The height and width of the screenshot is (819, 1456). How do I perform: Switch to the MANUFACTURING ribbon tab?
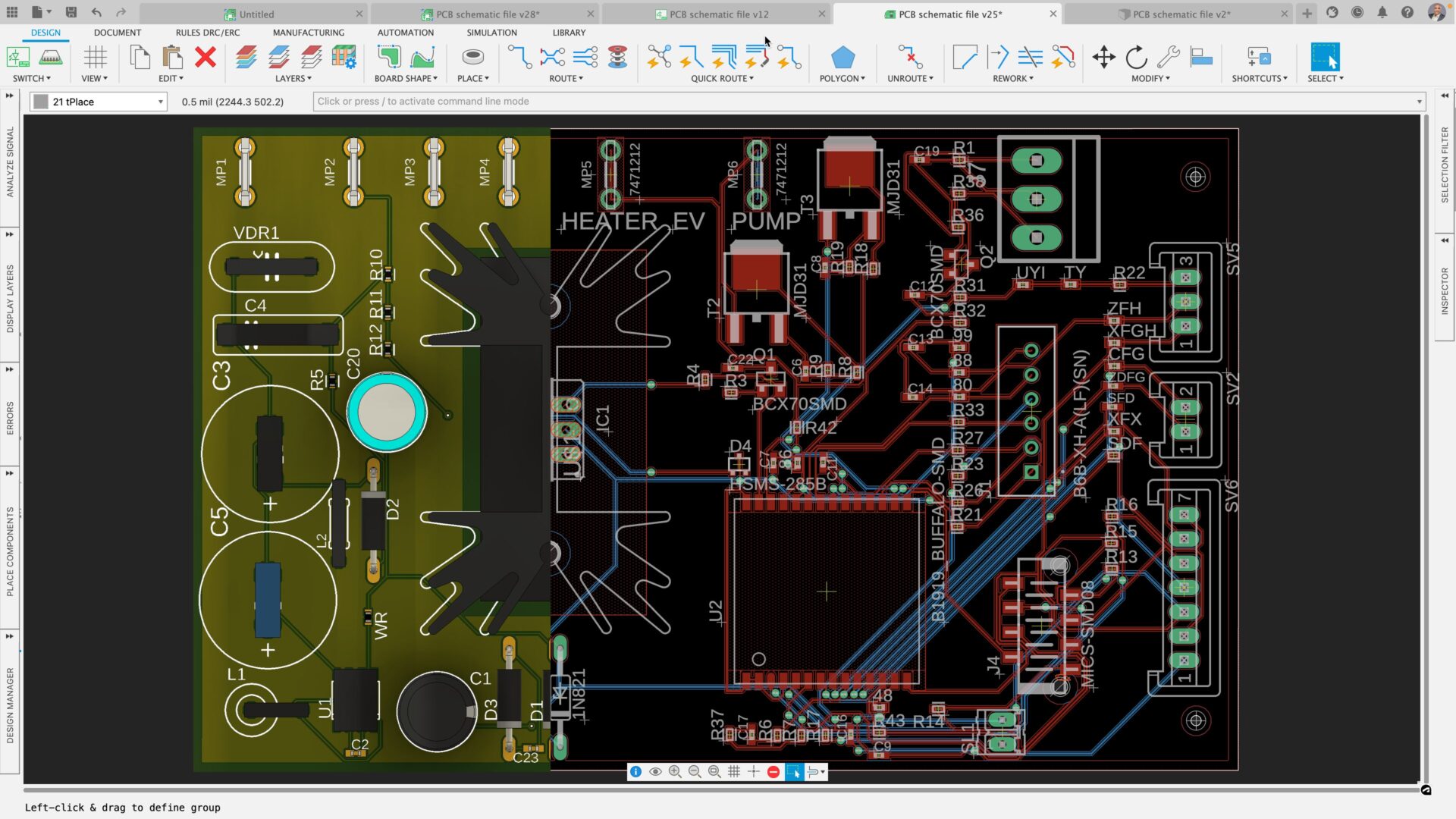[x=308, y=32]
